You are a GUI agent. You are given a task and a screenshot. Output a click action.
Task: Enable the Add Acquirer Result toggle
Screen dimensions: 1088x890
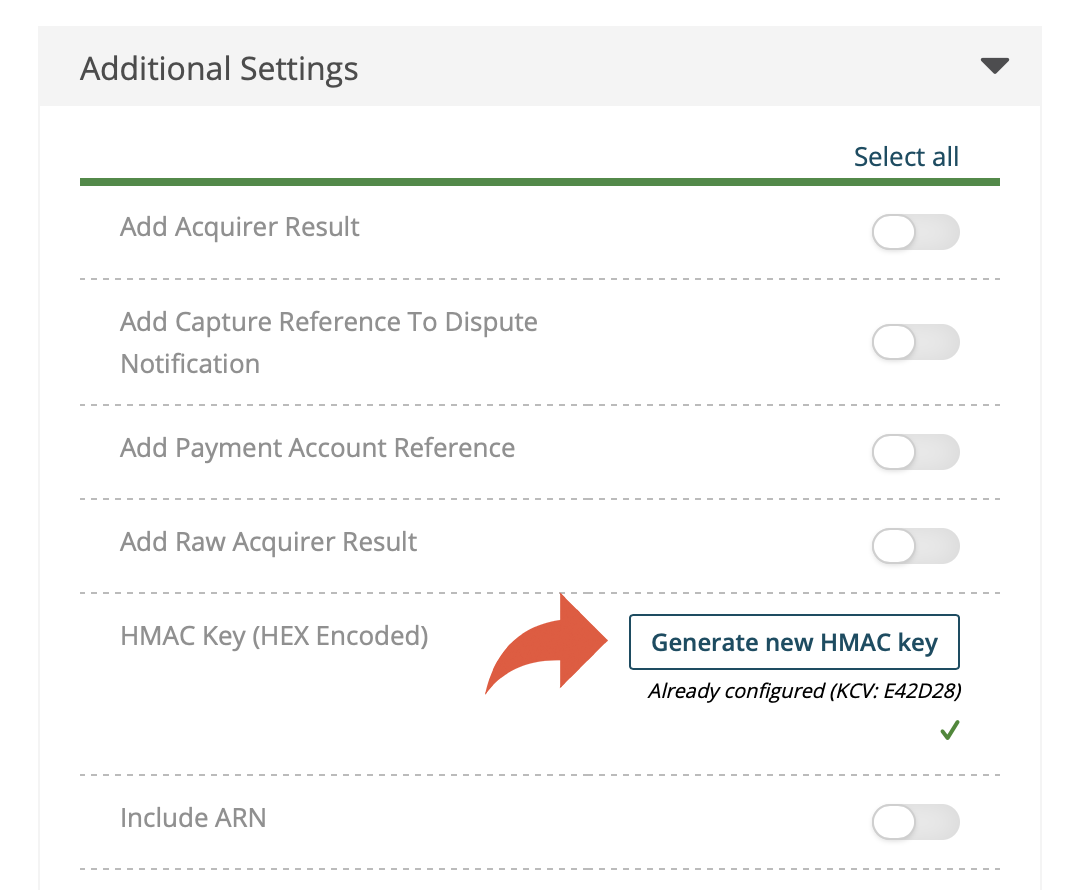[x=916, y=232]
